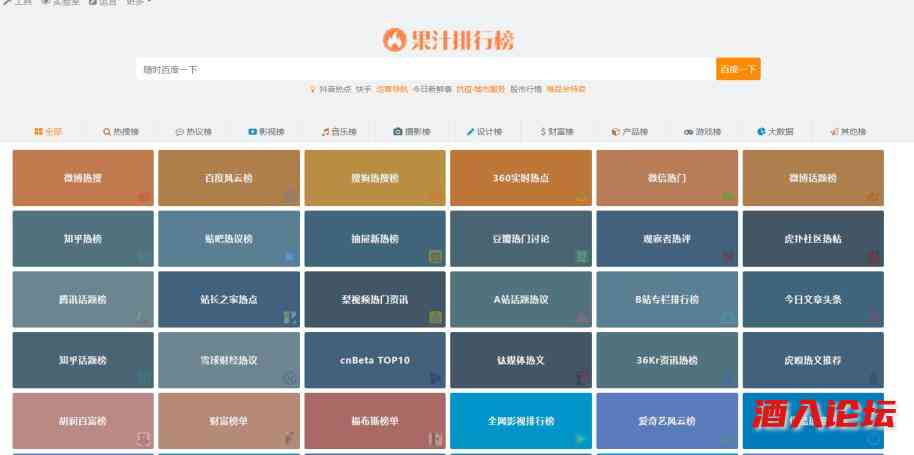Select the cnBeta TOP10 tile
914x455 pixels.
[x=375, y=360]
